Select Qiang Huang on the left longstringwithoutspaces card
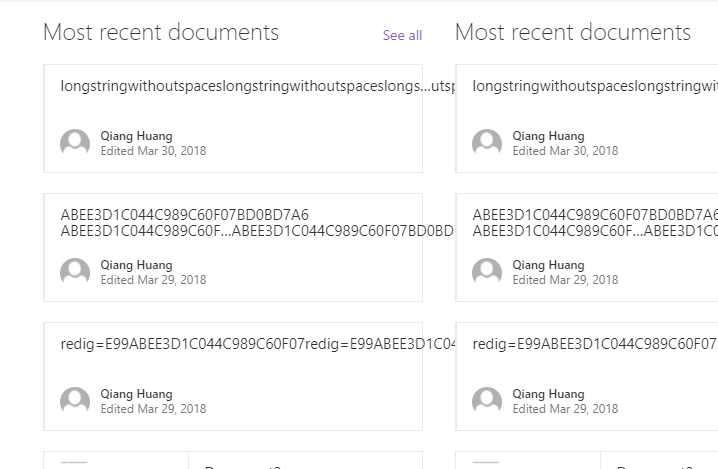 [136, 136]
